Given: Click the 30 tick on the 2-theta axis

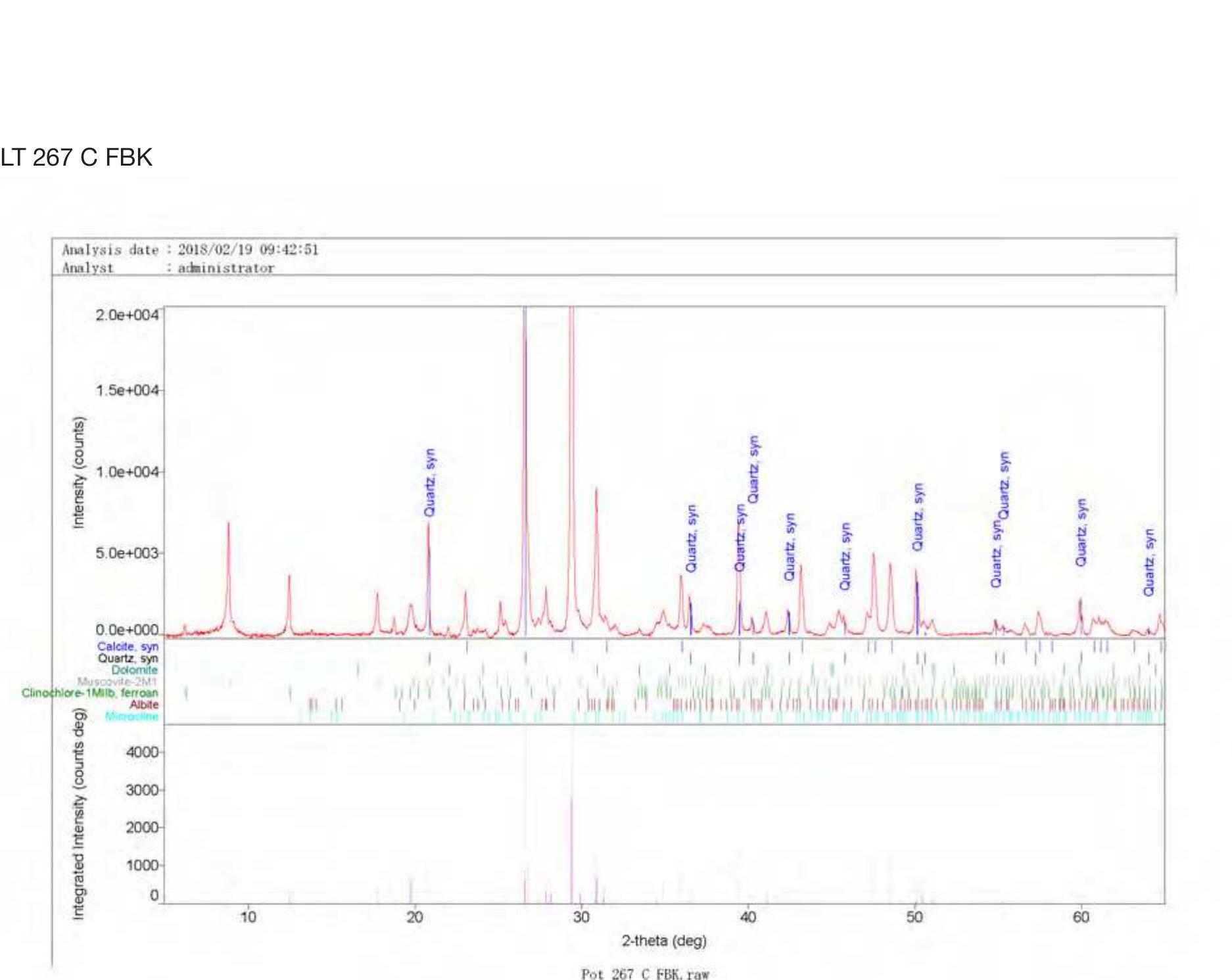Looking at the screenshot, I should [581, 917].
